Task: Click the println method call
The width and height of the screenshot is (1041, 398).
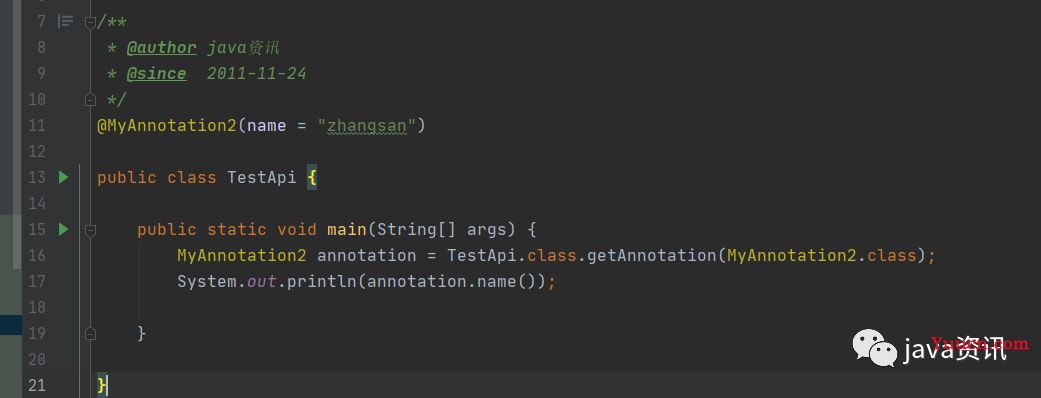Action: 322,281
